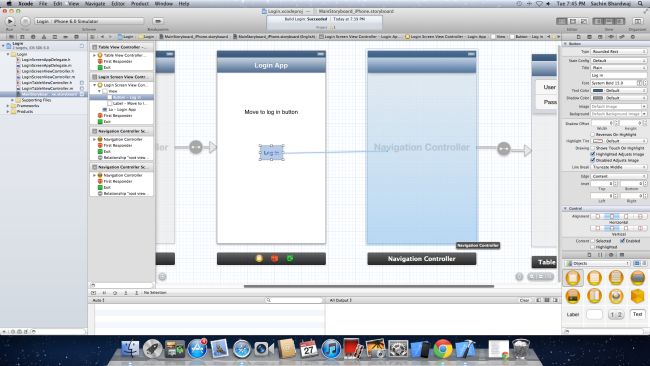Expand the Frameworks folder in the navigator
Viewport: 650px width, 366px height.
pyautogui.click(x=8, y=106)
